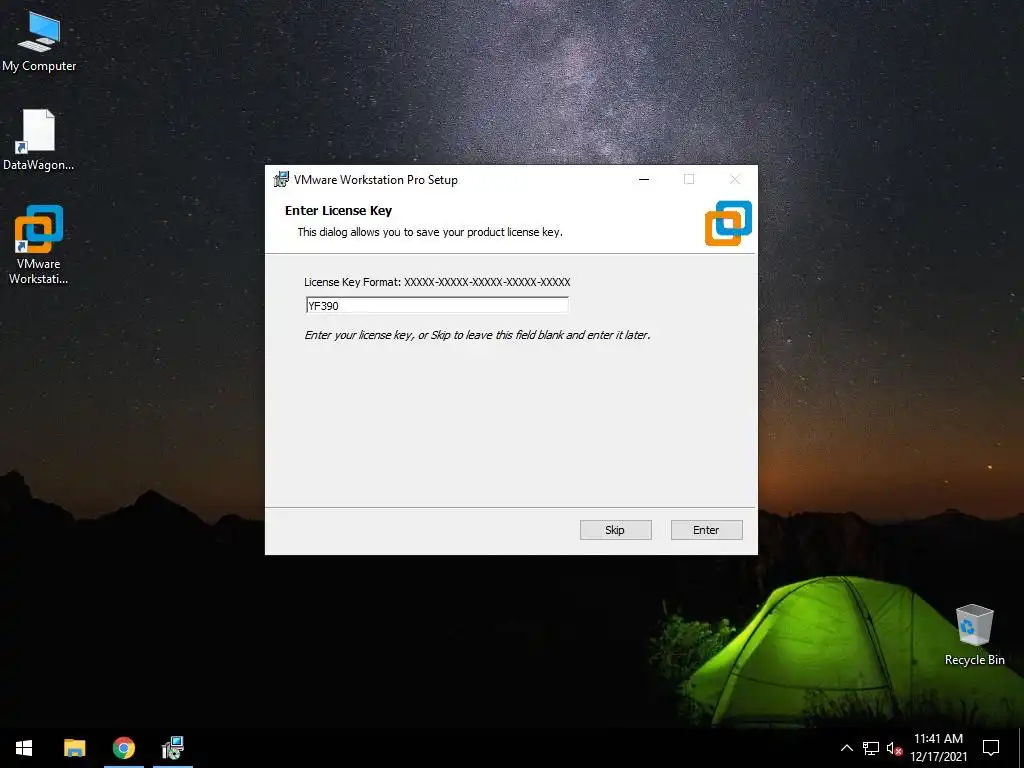The height and width of the screenshot is (768, 1024).
Task: Open the Recycle Bin
Action: (974, 635)
